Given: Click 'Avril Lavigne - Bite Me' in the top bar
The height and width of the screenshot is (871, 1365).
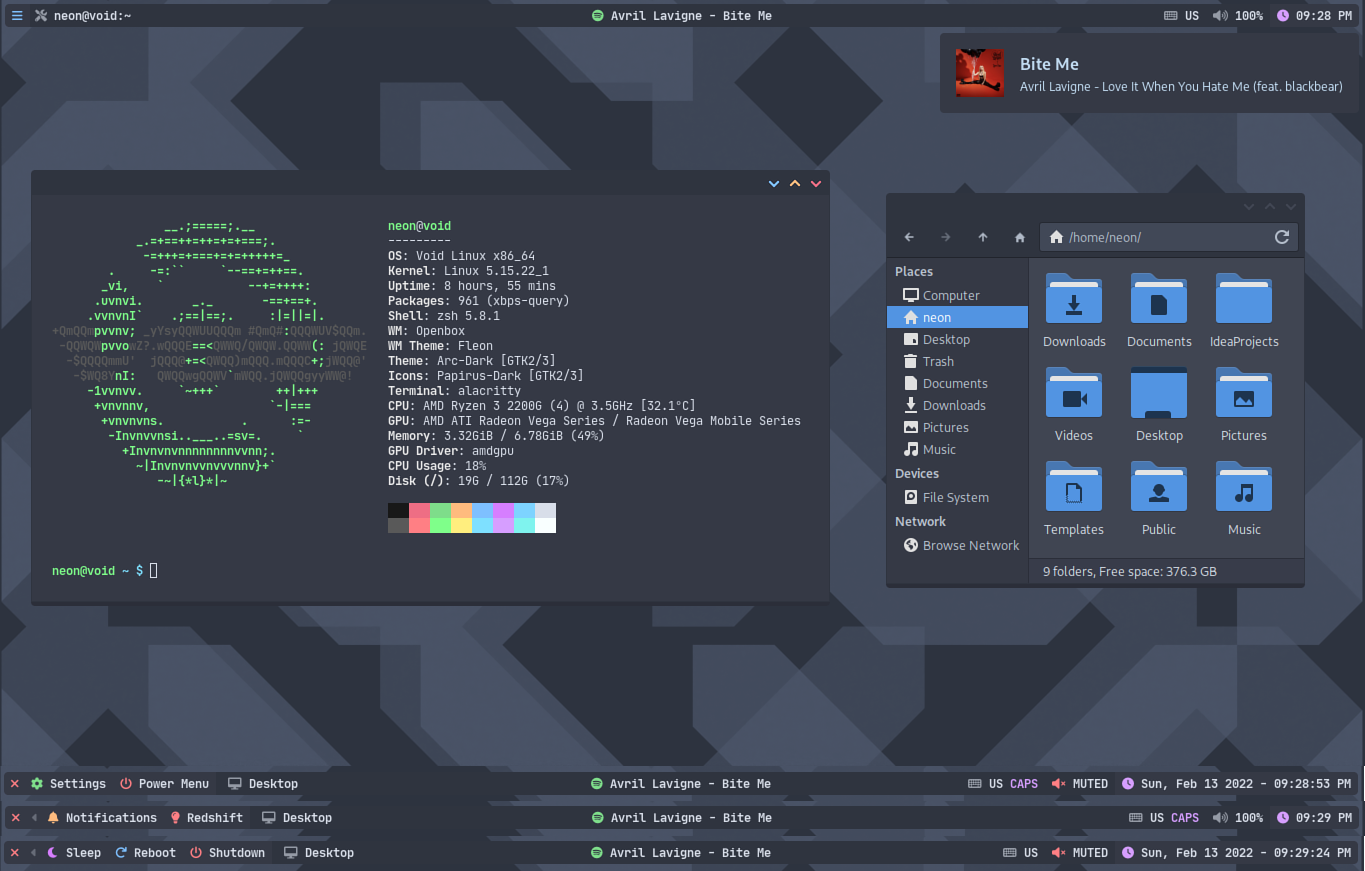Looking at the screenshot, I should click(691, 16).
